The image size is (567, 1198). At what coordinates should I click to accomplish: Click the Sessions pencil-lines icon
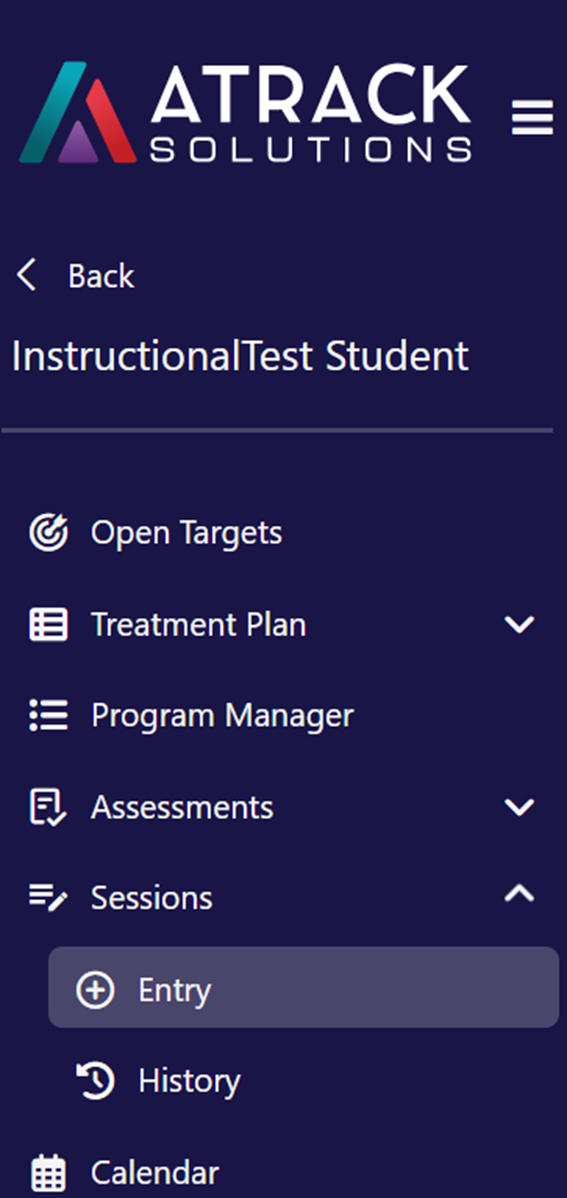coord(49,898)
